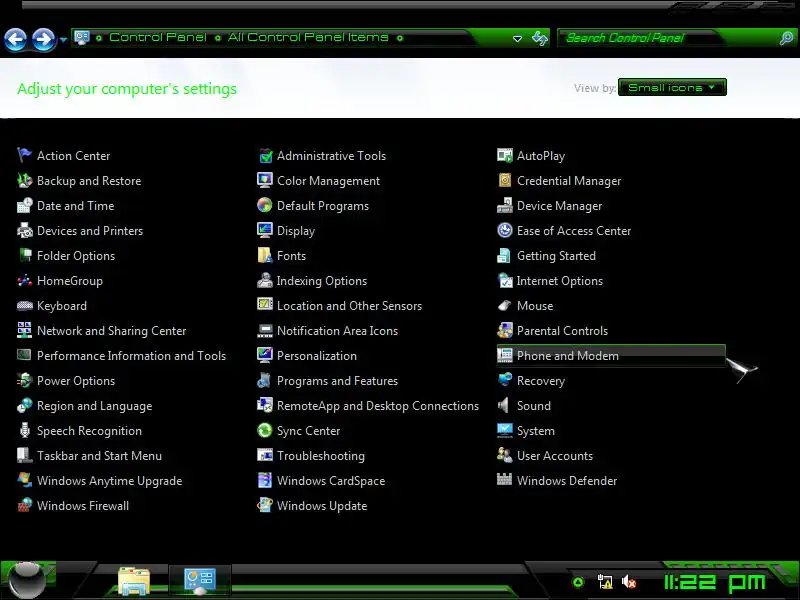
Task: Expand chevron before Control Panel breadcrumb
Action: [99, 38]
